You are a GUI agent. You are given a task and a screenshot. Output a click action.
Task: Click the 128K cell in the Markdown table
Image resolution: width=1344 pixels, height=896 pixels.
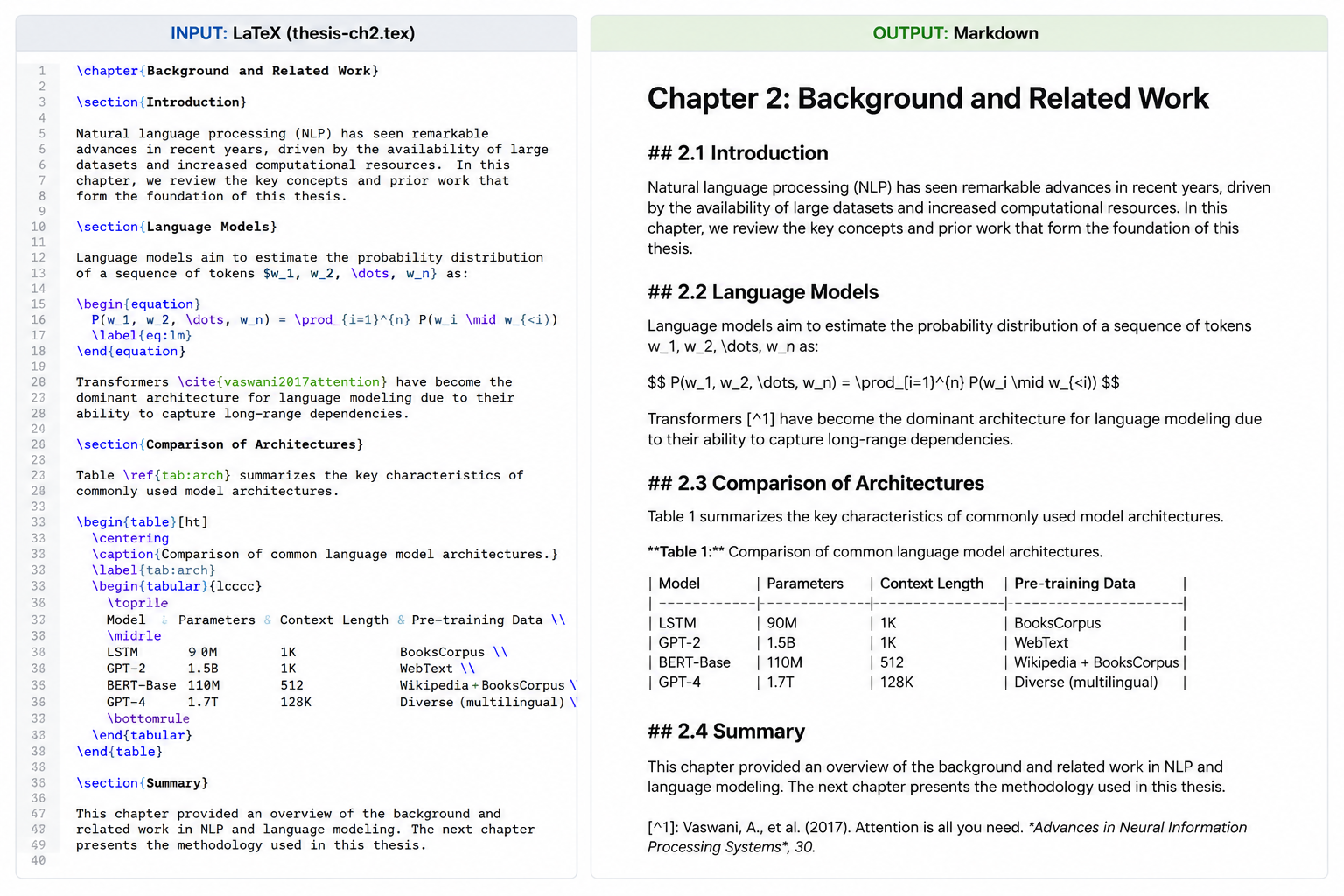click(897, 682)
